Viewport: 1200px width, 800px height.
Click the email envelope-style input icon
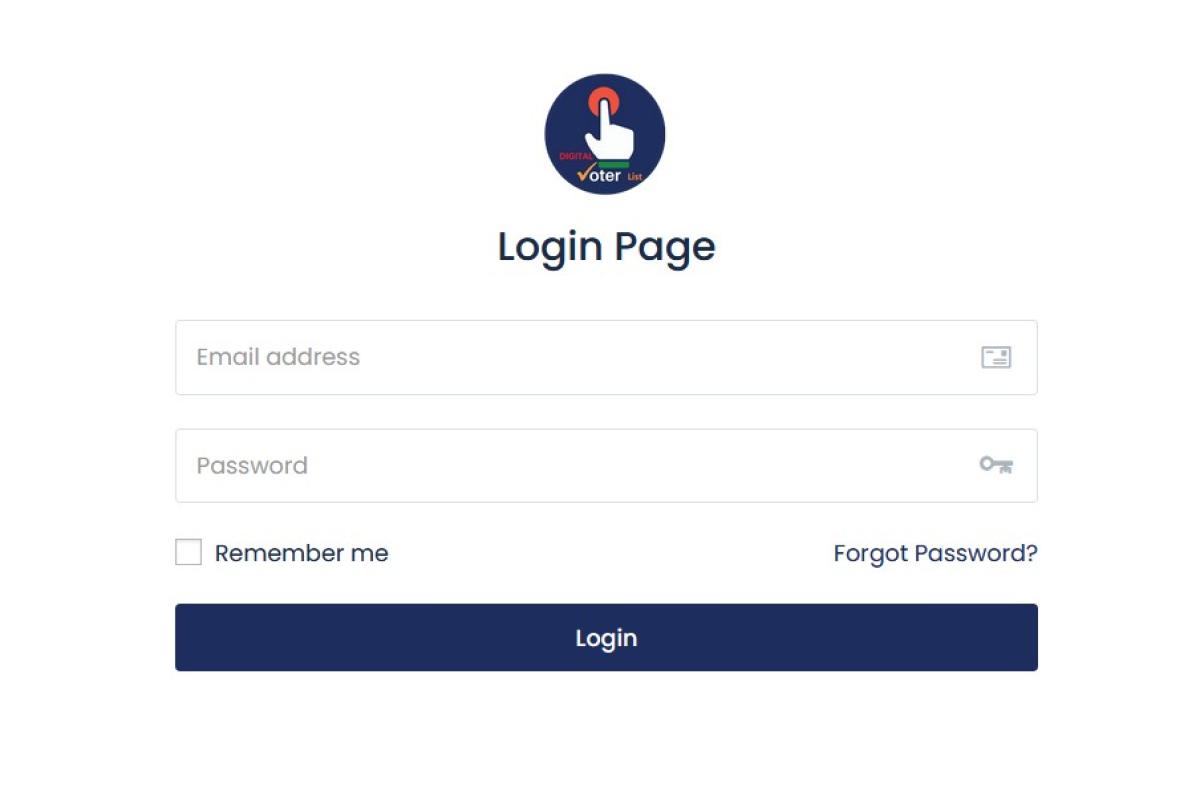coord(997,357)
